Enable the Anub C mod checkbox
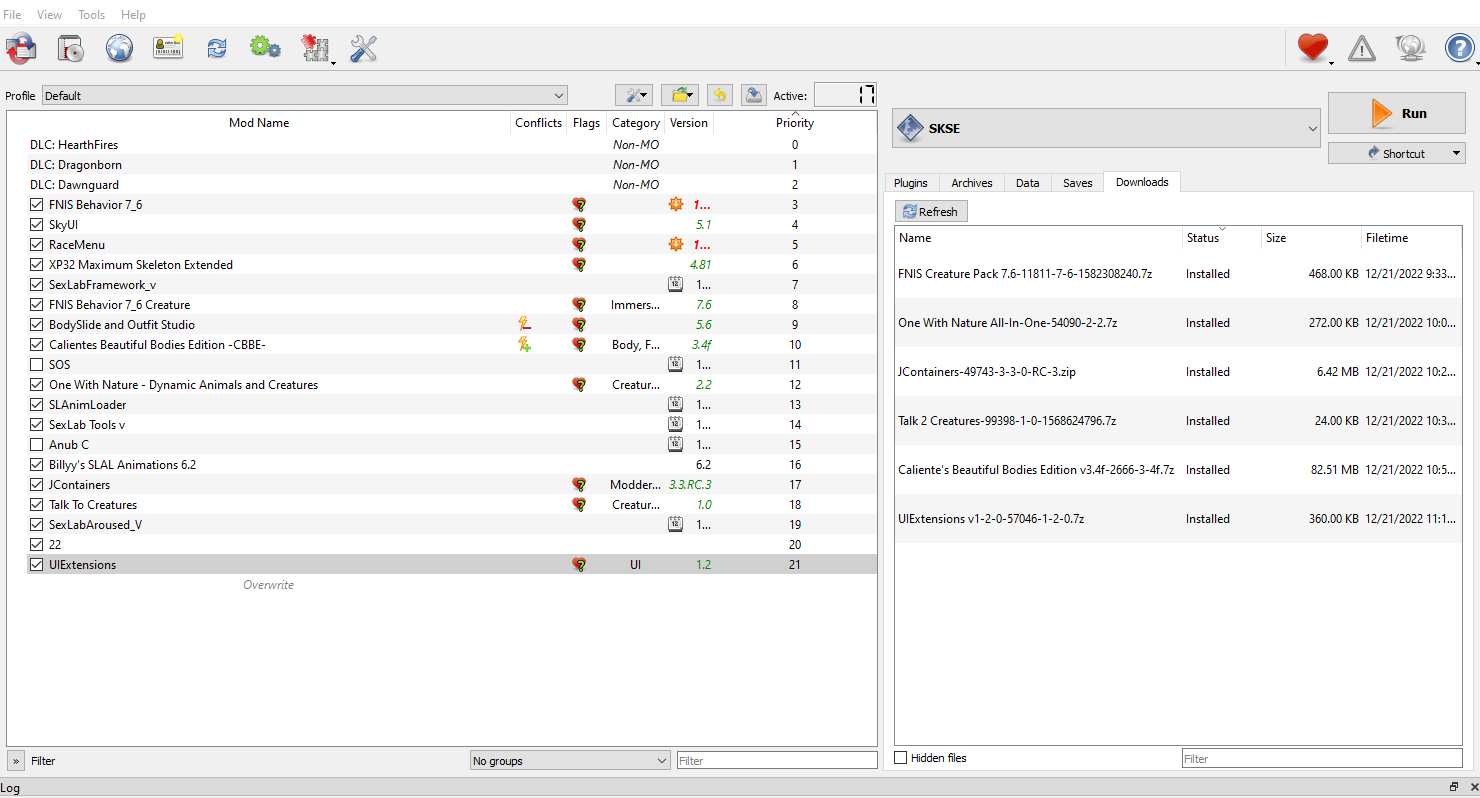 click(x=37, y=445)
